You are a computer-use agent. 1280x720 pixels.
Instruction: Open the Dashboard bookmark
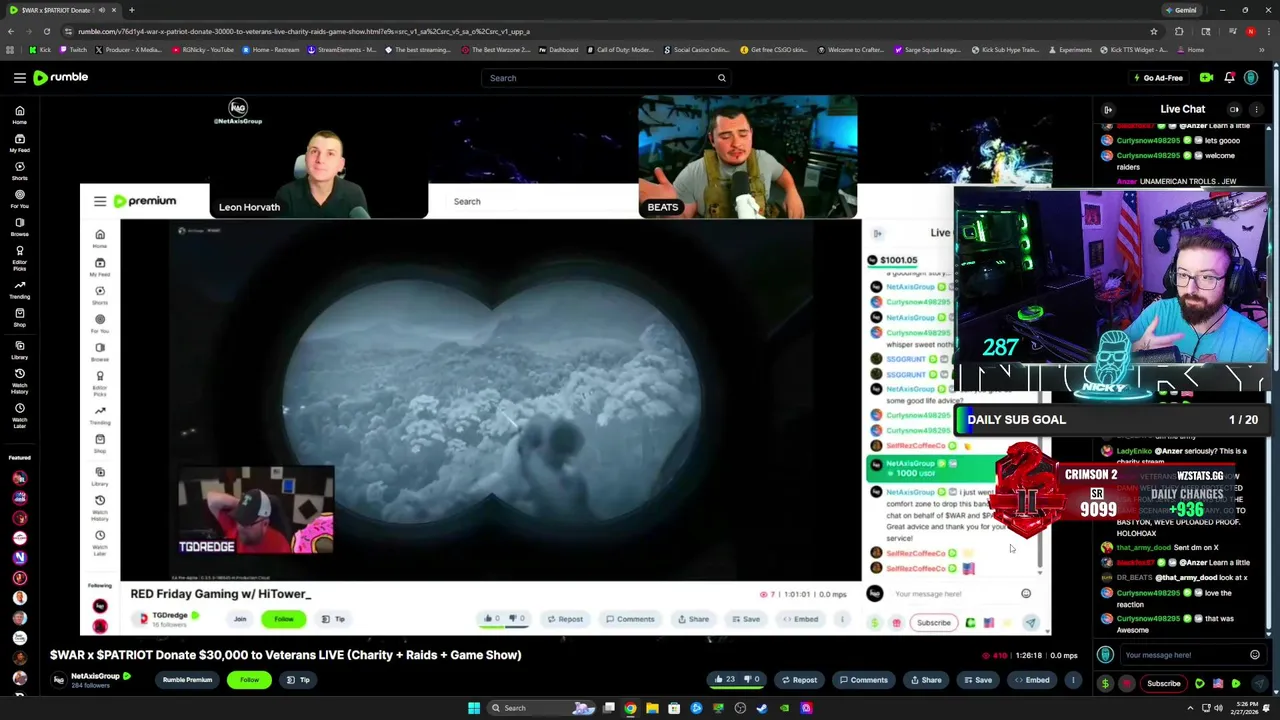558,50
